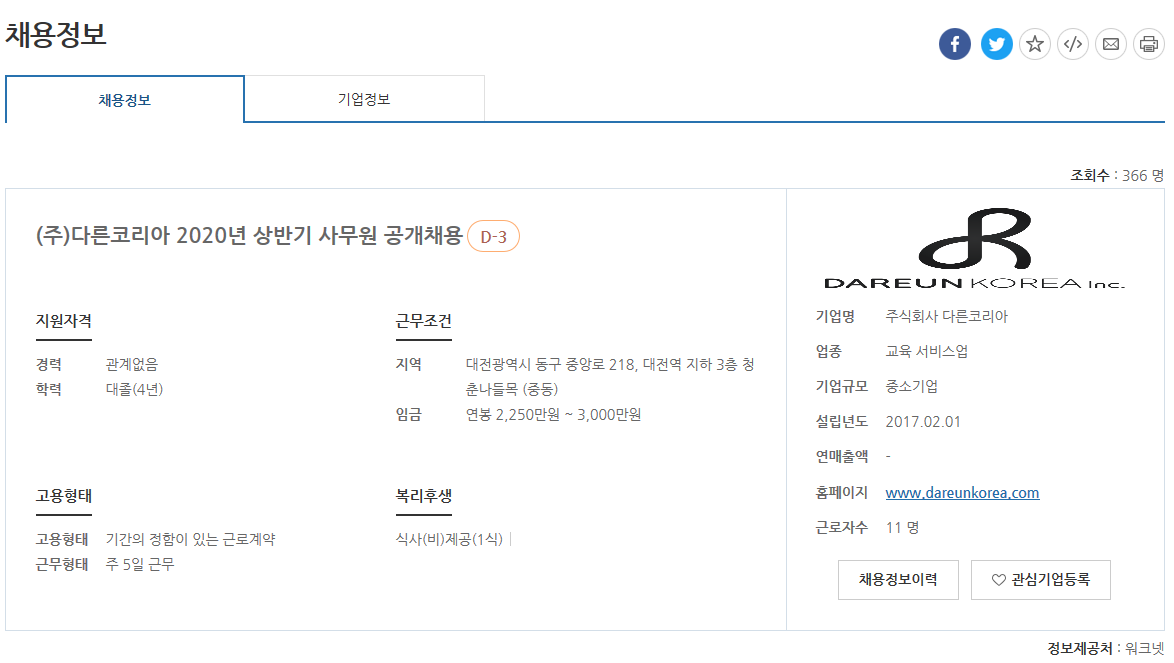Viewport: 1174px width, 663px height.
Task: Click the 기업명 field label
Action: pyautogui.click(x=835, y=317)
